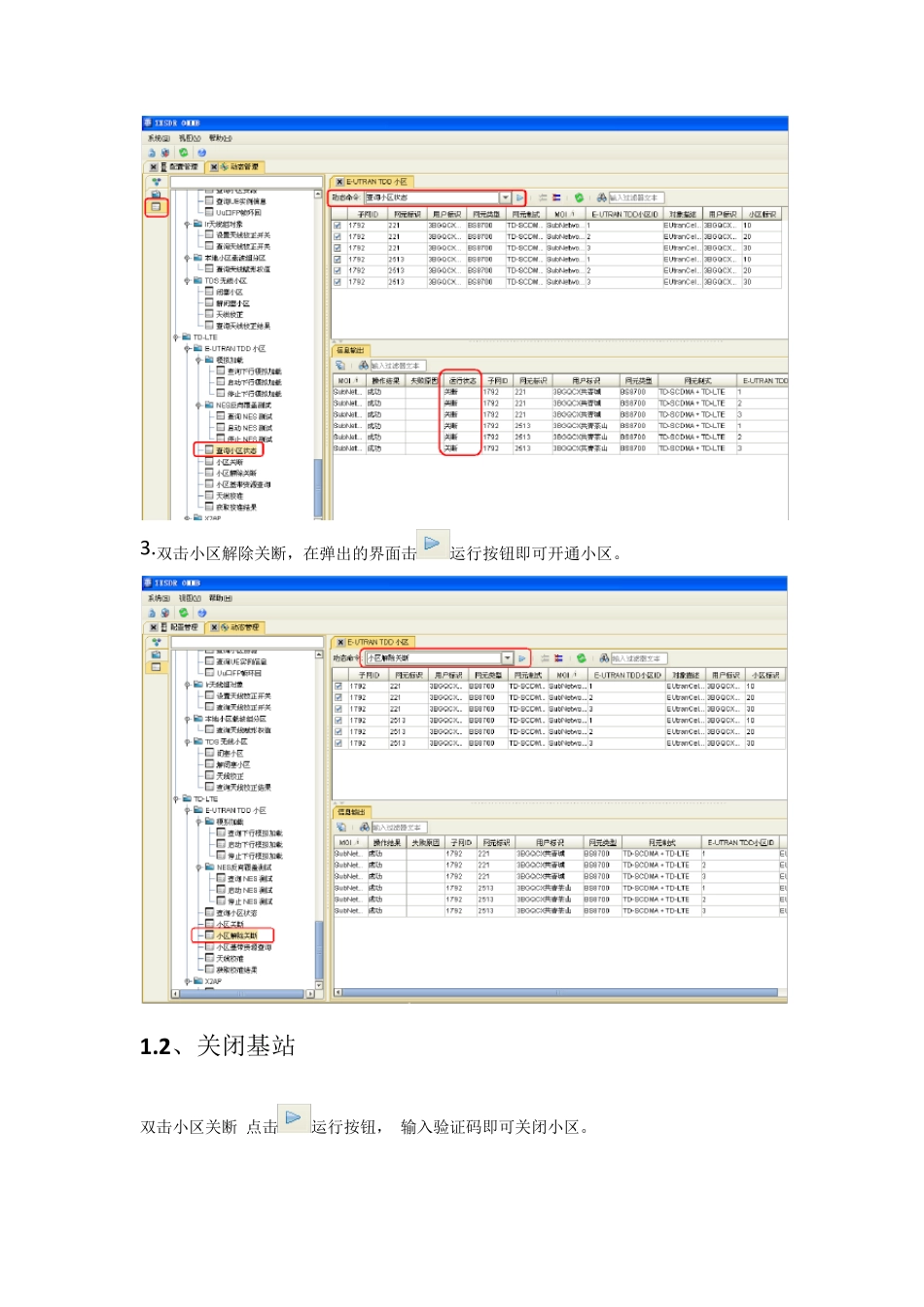Toggle checkbox of row 221 user 30, upper table

click(x=338, y=248)
